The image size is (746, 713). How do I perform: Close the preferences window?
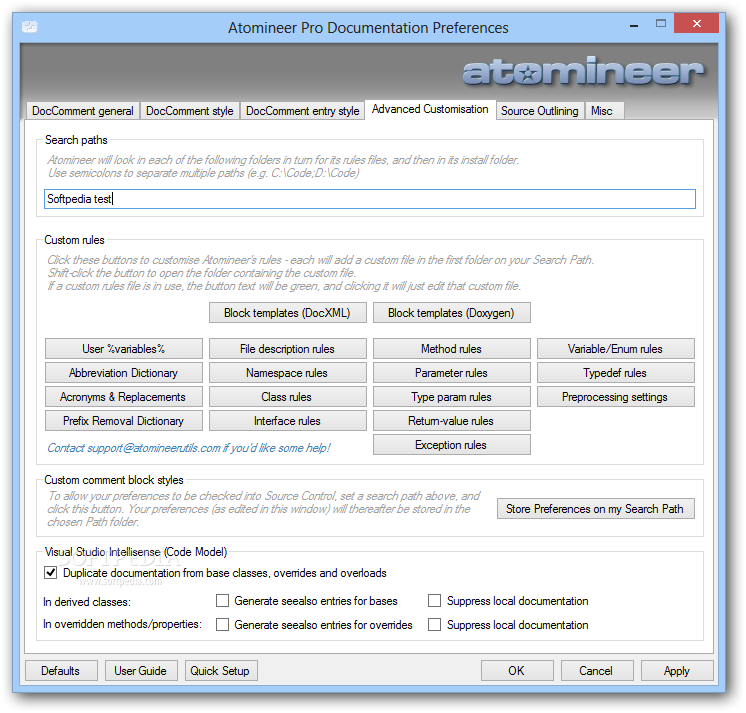point(696,23)
